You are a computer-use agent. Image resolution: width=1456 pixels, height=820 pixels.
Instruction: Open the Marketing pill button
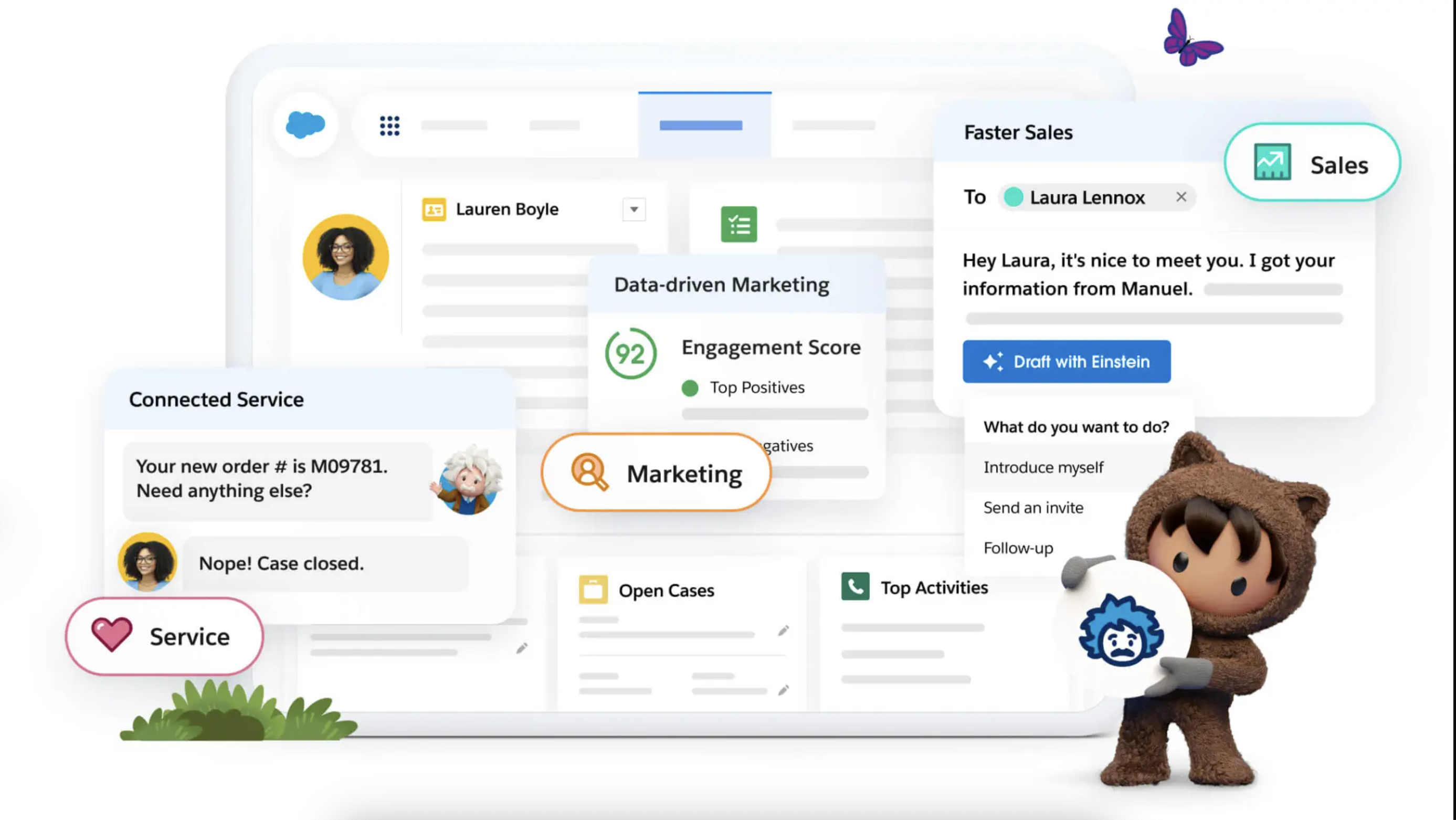pyautogui.click(x=656, y=472)
